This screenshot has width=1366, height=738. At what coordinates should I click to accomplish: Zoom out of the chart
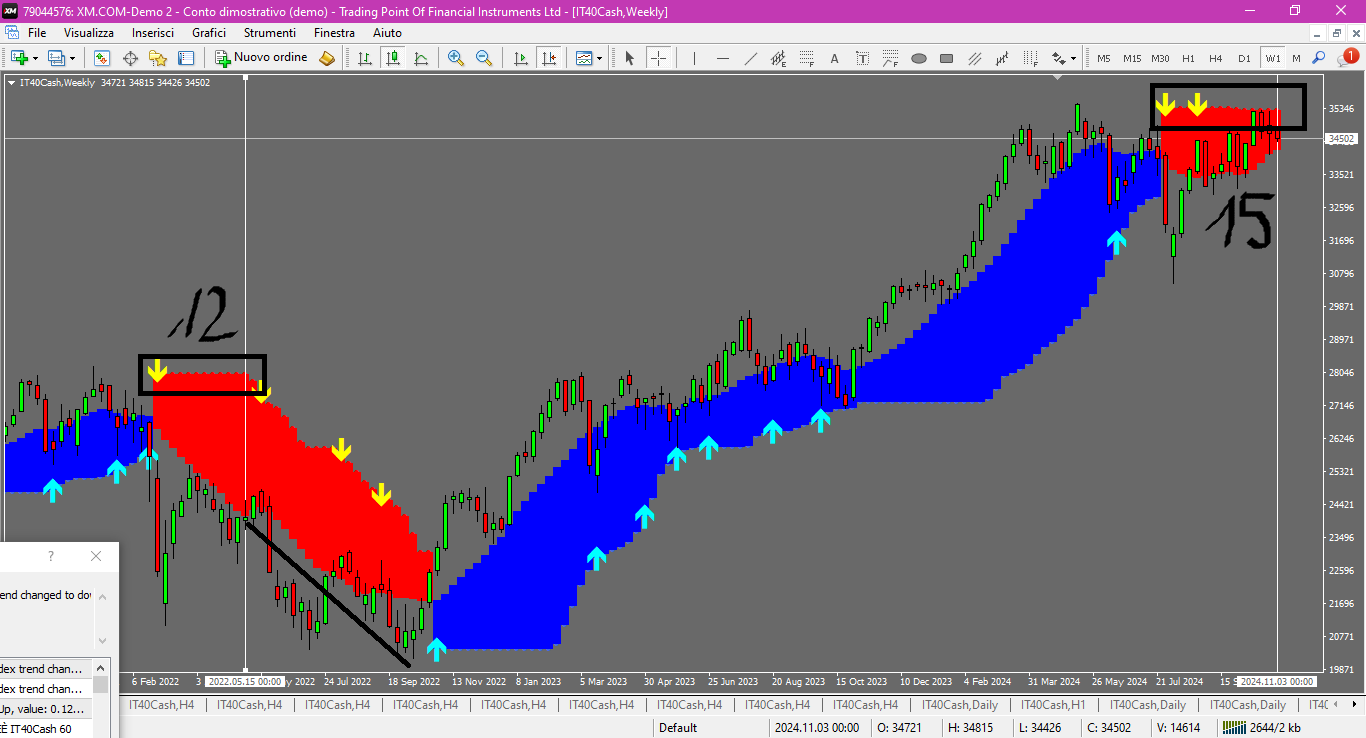(x=484, y=58)
